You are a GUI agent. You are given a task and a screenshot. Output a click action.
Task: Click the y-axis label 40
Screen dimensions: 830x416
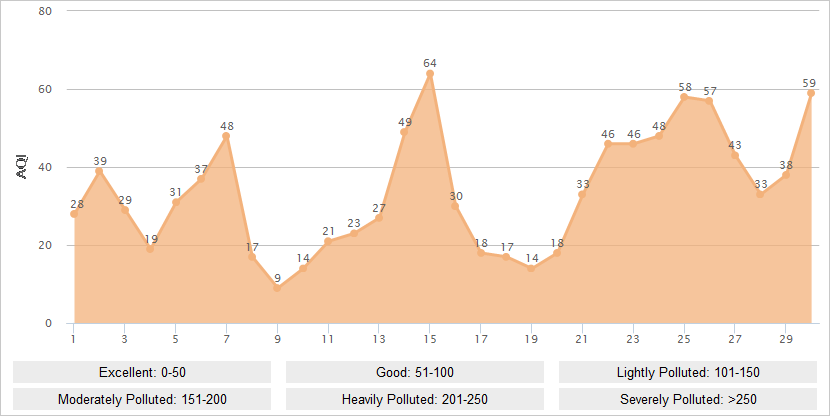tap(45, 167)
